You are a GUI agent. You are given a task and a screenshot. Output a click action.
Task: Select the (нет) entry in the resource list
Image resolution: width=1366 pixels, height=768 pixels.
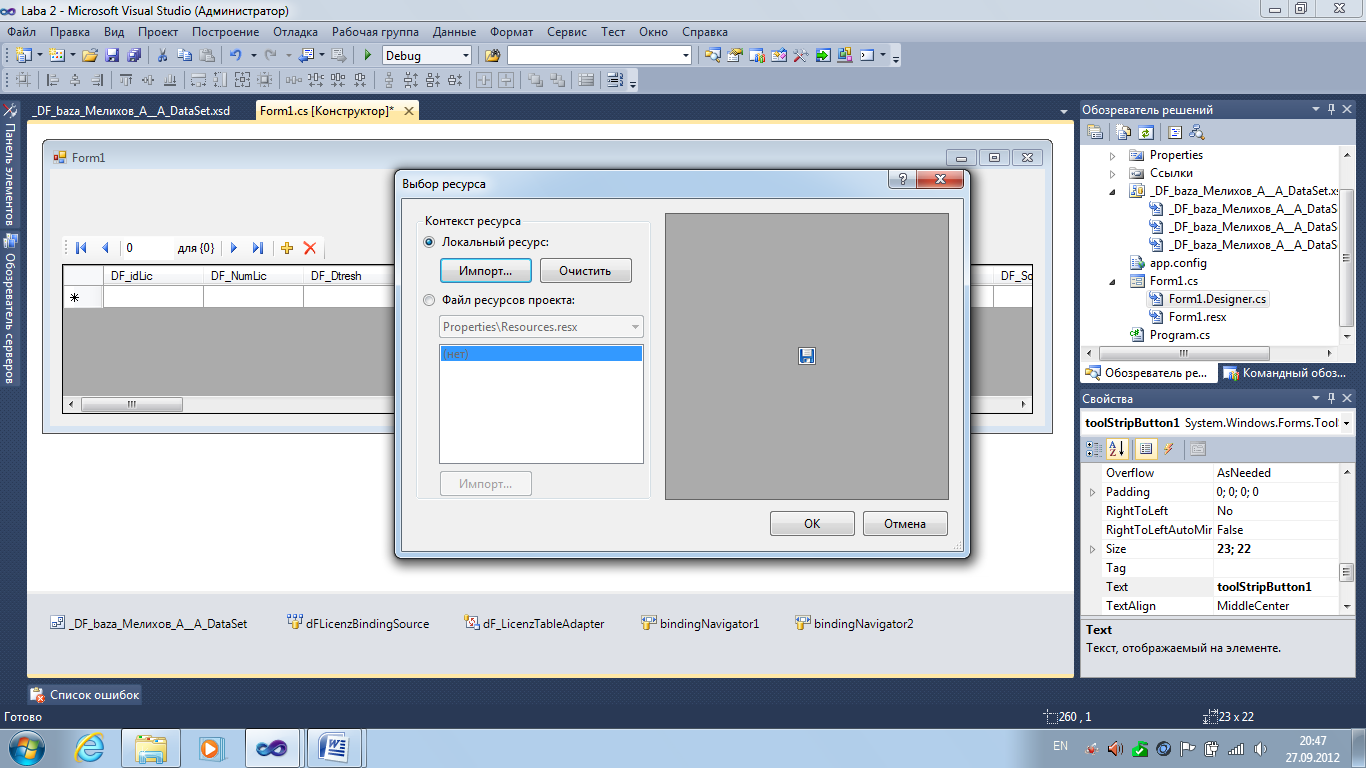click(541, 353)
